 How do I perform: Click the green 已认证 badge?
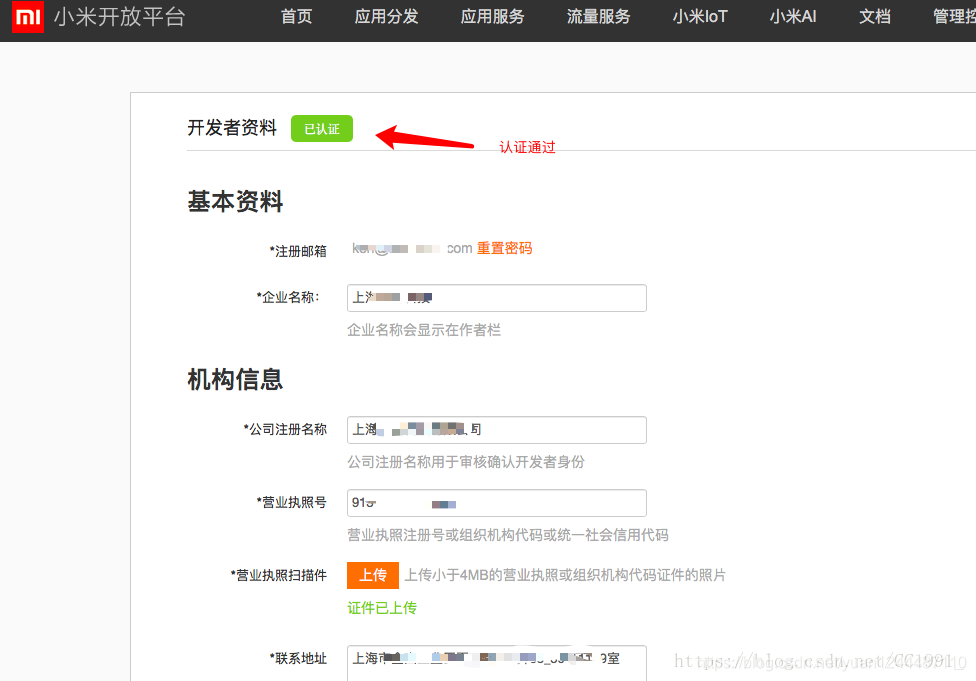point(322,129)
